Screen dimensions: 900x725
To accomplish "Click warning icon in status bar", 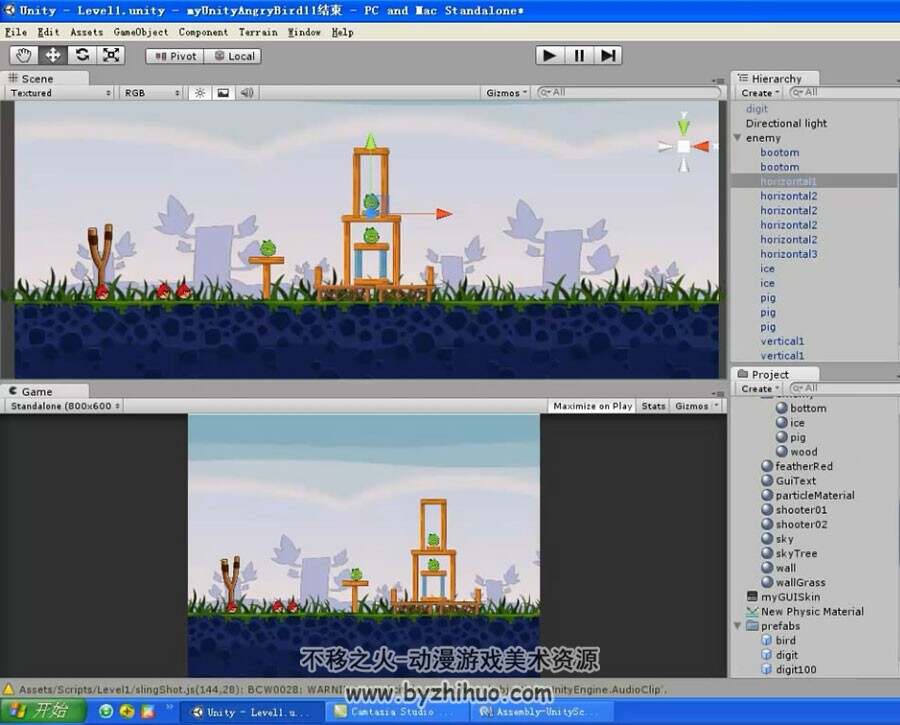I will (x=9, y=689).
